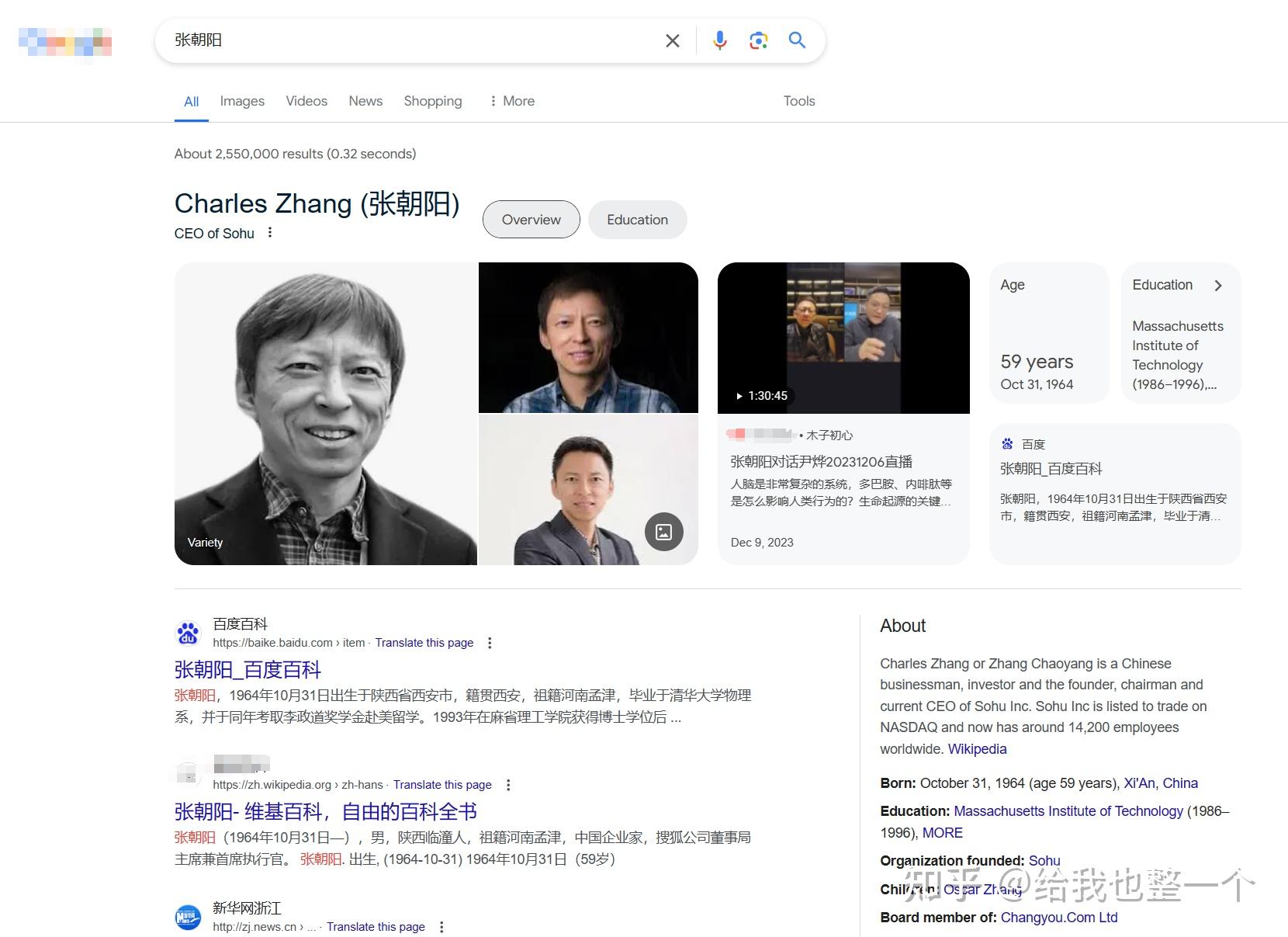Open 张朝阳- 维基百科 result title

326,812
